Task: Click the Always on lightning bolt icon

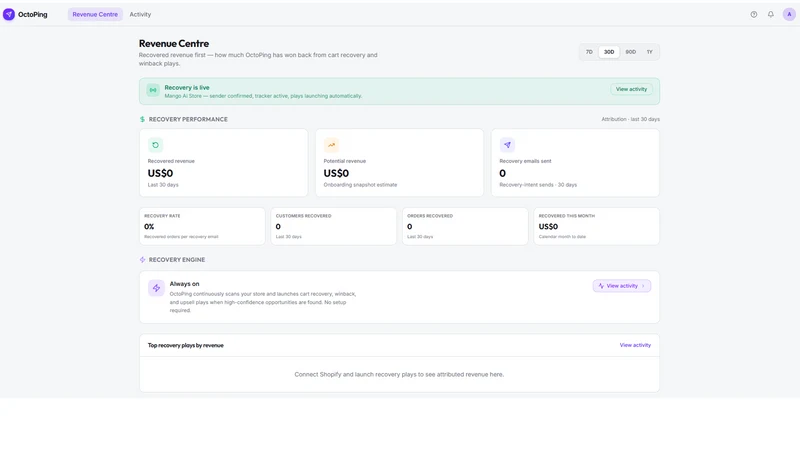Action: pyautogui.click(x=156, y=288)
